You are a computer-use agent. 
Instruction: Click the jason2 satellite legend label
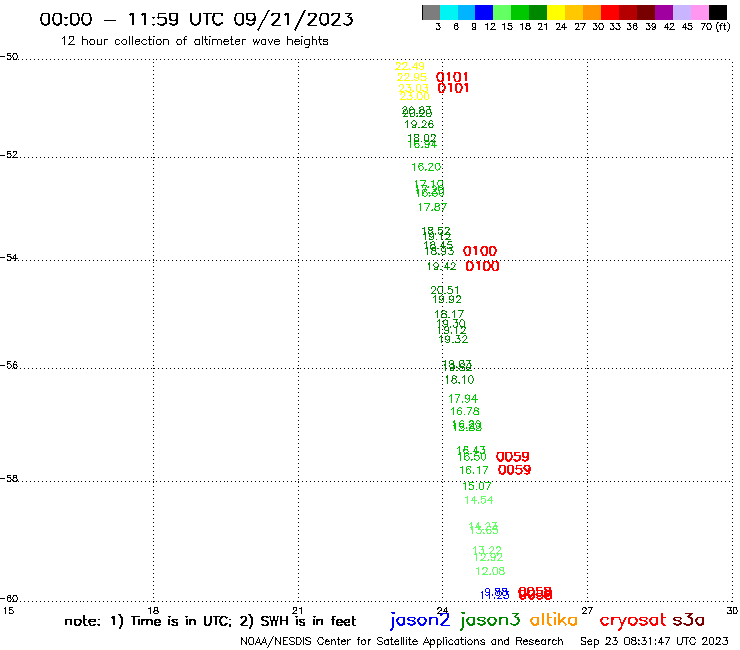coord(420,620)
